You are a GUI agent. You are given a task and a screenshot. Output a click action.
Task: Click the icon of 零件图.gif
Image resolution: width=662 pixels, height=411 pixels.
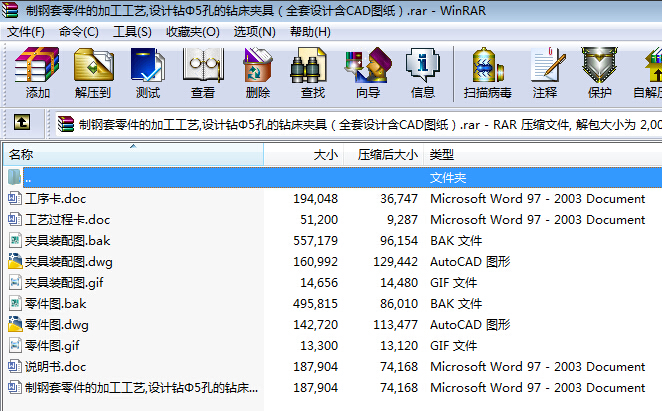coord(15,345)
